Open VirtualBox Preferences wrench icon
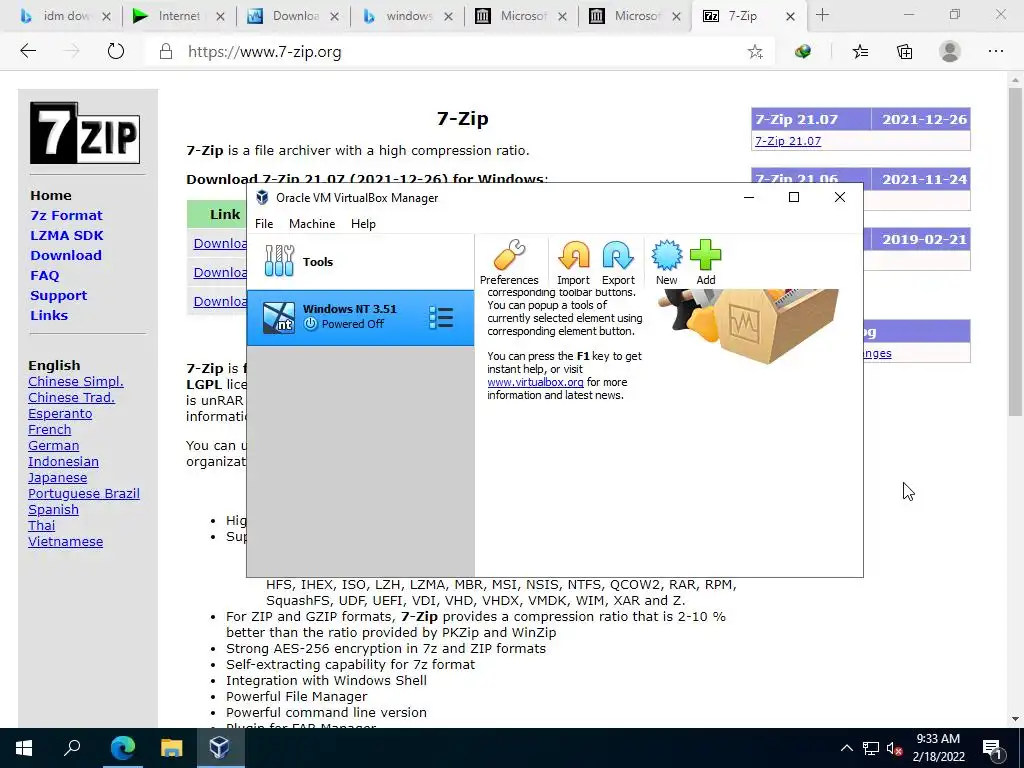This screenshot has height=768, width=1024. [x=509, y=261]
